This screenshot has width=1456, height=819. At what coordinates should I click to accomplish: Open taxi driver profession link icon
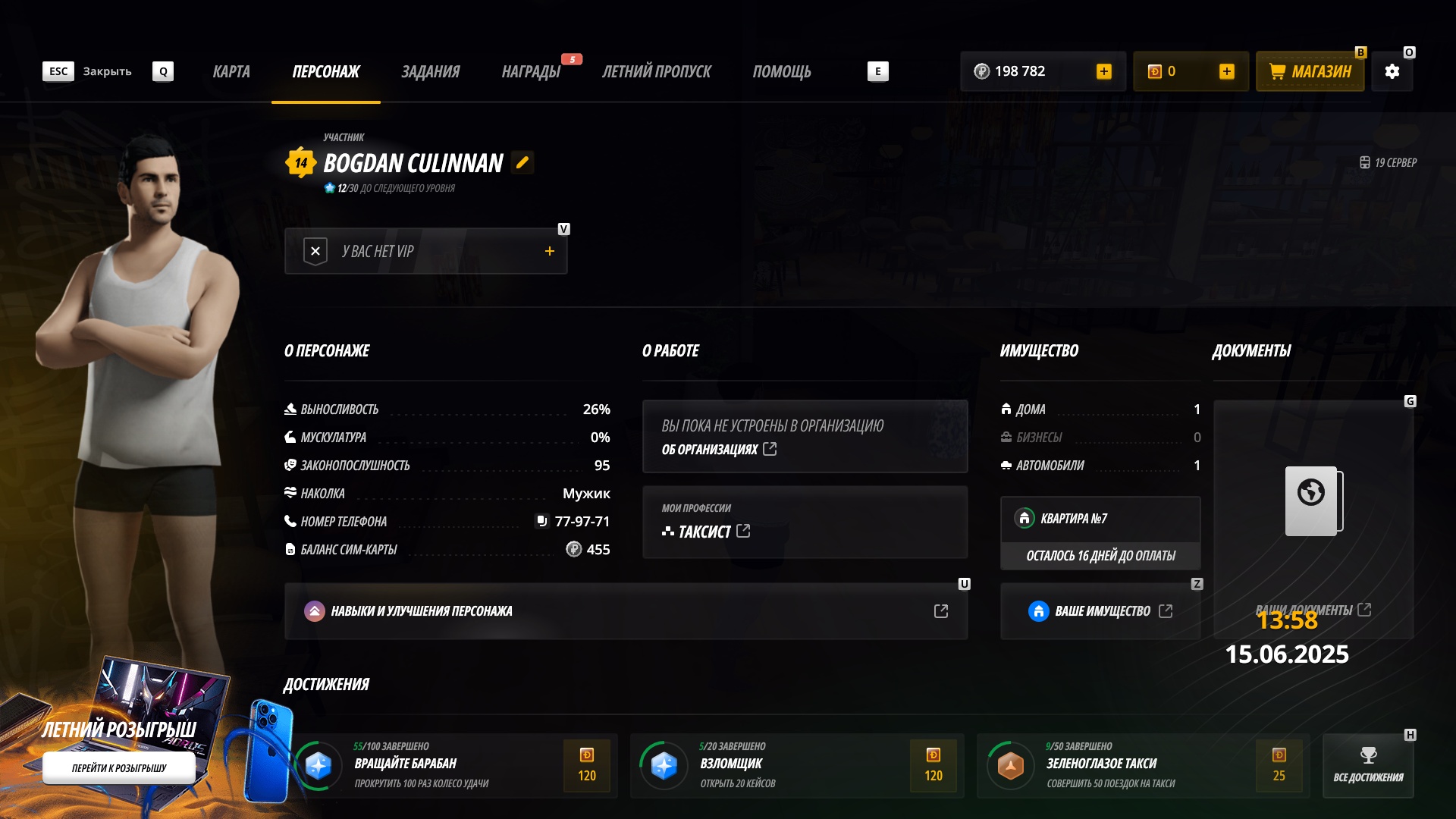(743, 531)
